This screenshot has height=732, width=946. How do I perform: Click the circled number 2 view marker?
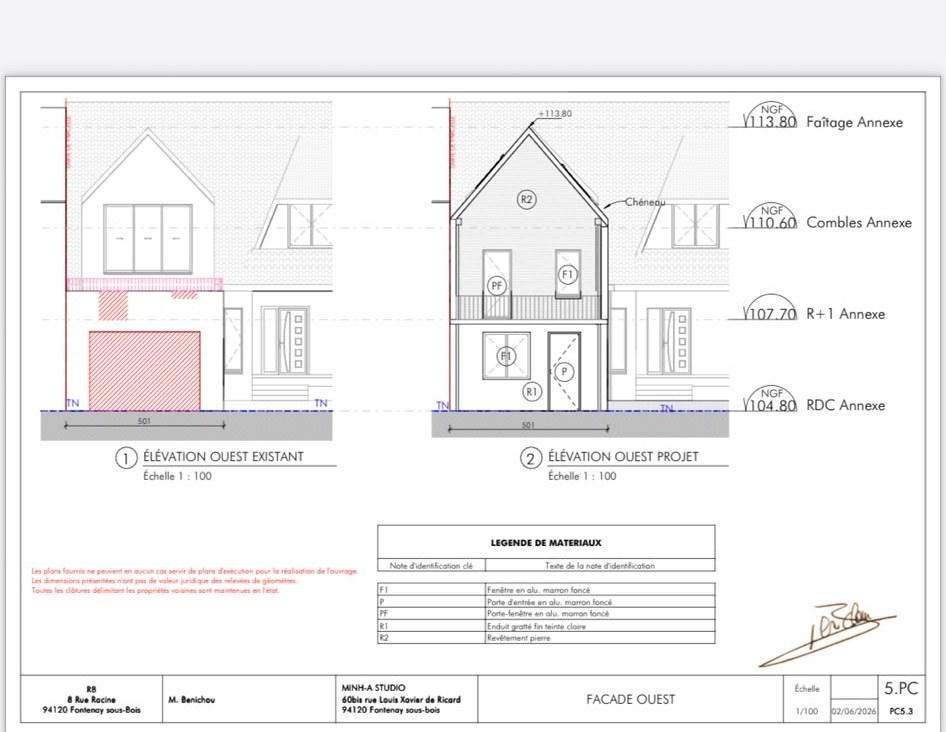(x=530, y=459)
